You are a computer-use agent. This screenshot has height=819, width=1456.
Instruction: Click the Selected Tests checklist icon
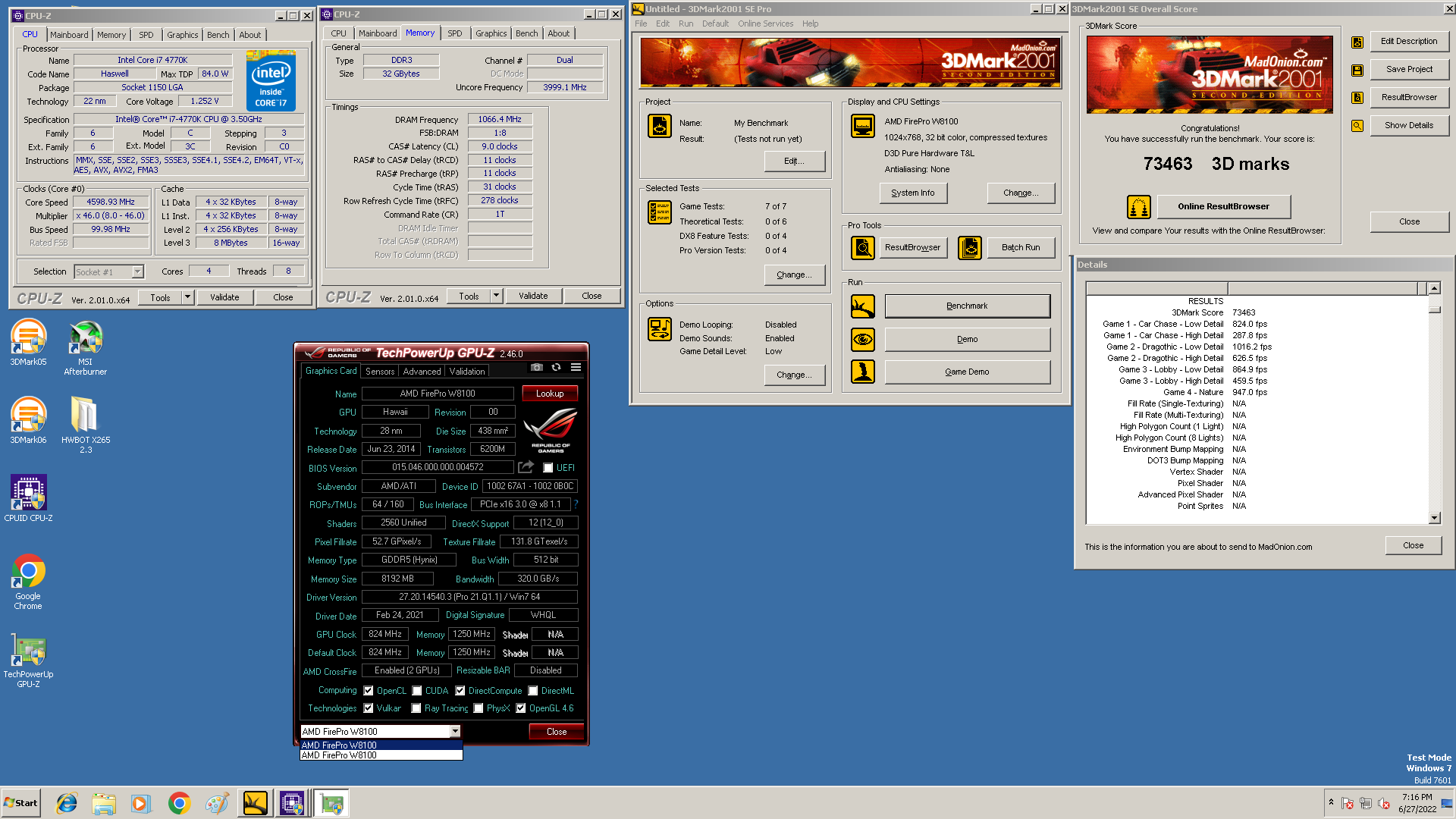(x=659, y=212)
